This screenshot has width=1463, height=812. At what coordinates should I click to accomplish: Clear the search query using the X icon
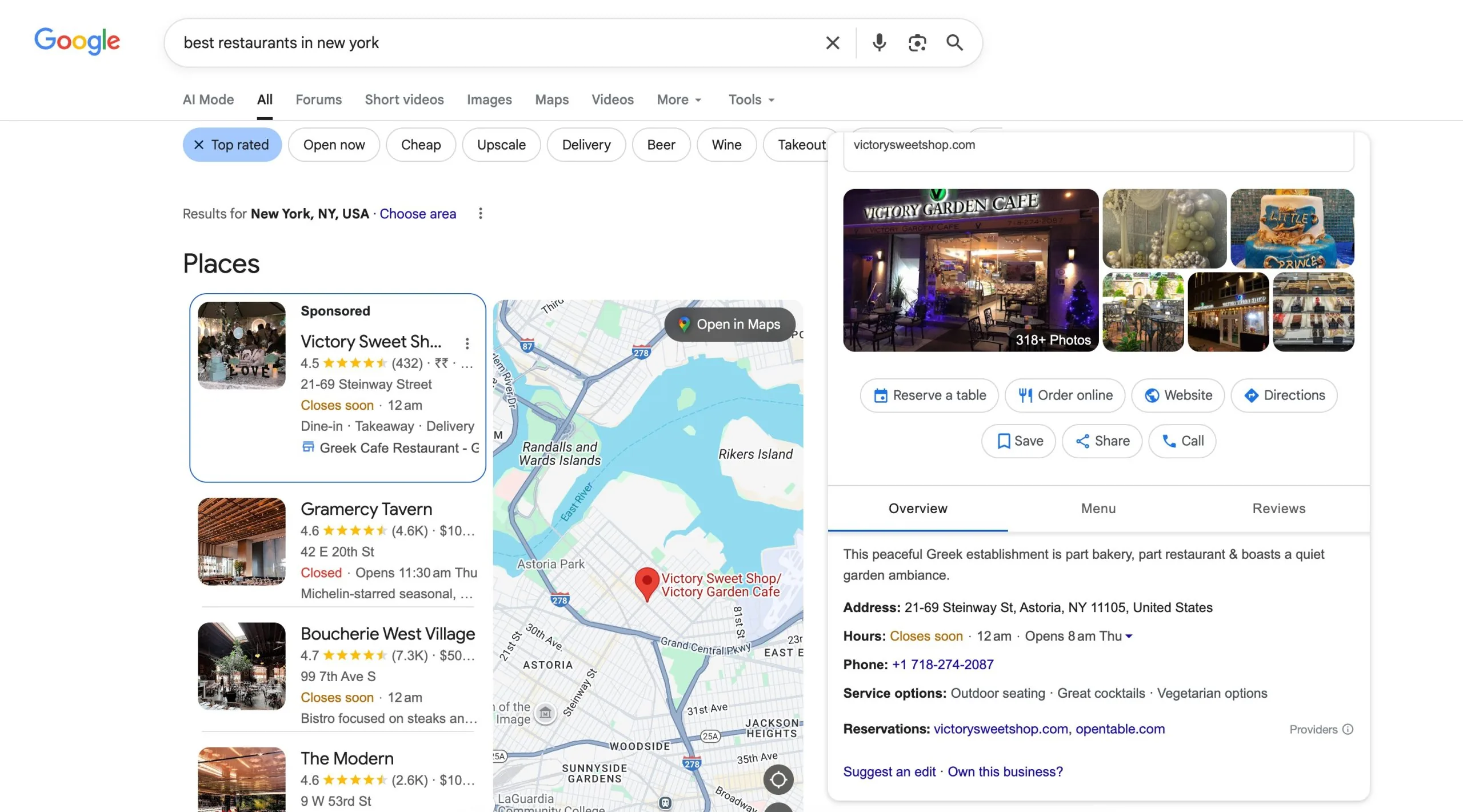832,42
